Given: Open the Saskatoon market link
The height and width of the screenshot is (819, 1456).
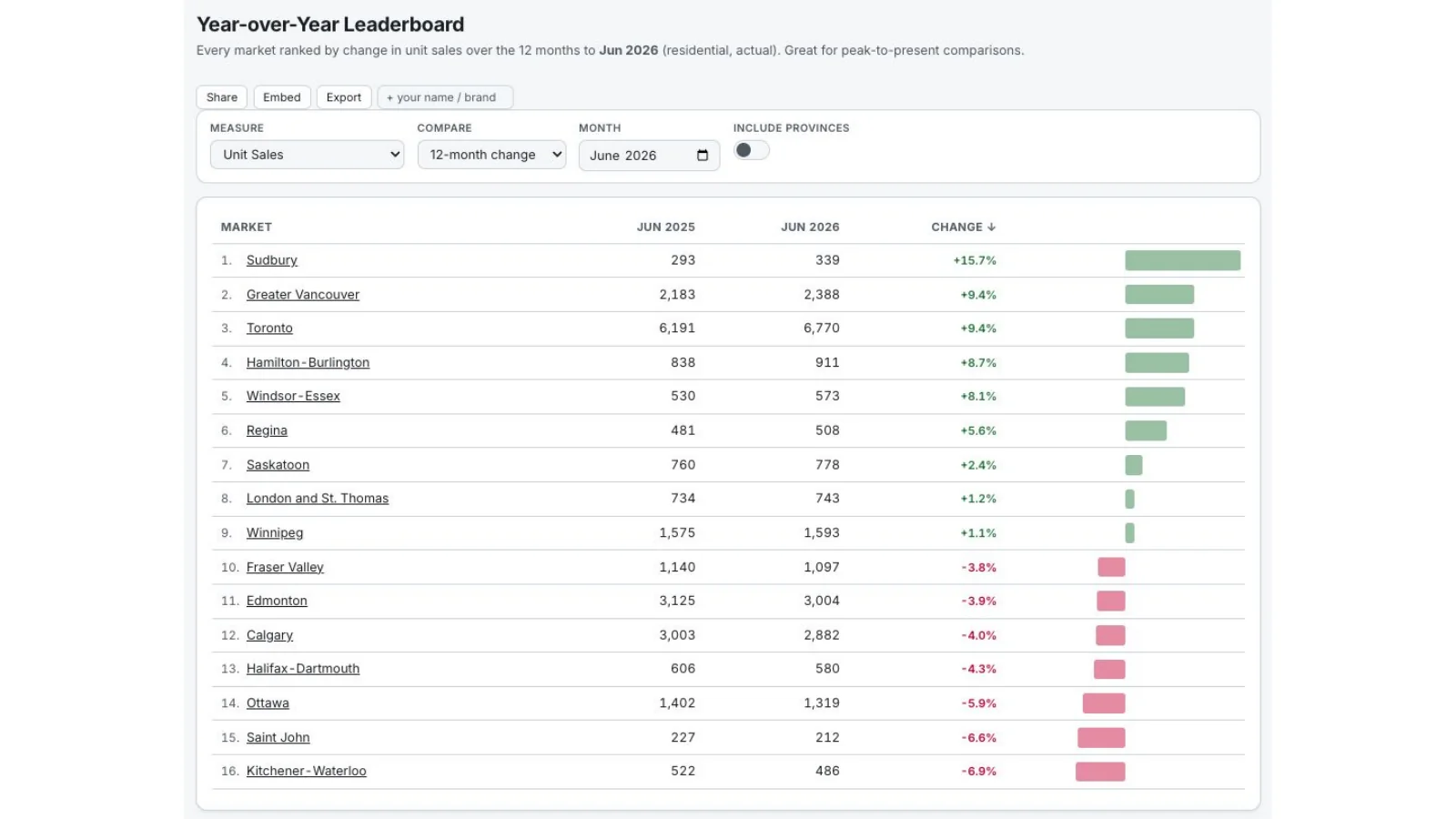Looking at the screenshot, I should tap(278, 465).
